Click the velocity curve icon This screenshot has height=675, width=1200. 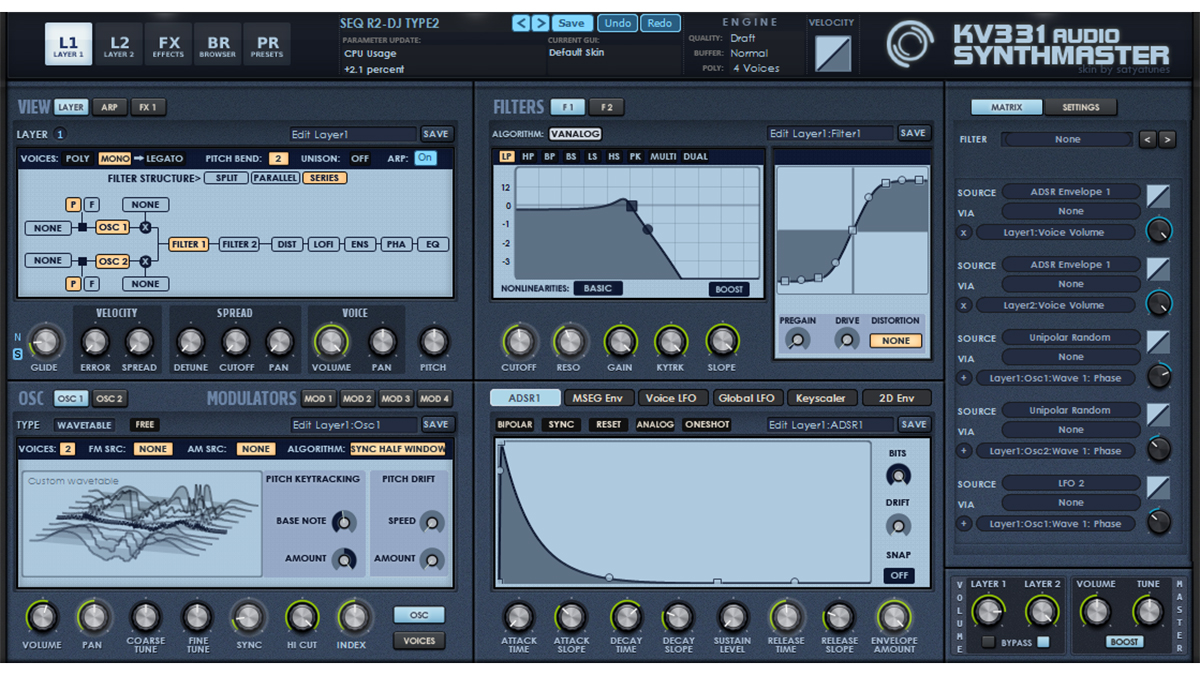[x=832, y=53]
